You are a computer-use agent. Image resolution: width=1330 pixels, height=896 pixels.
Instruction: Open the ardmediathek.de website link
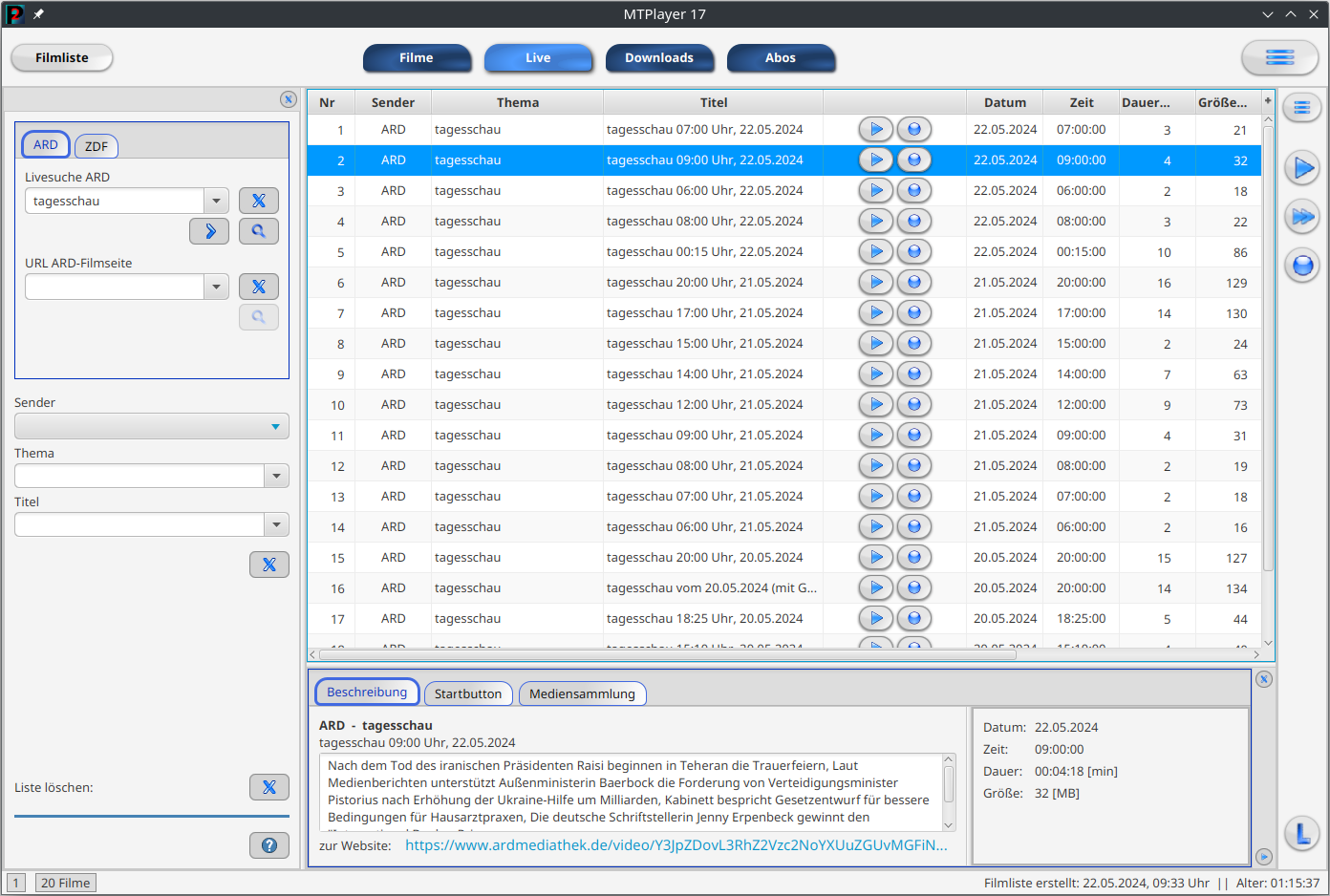point(676,845)
